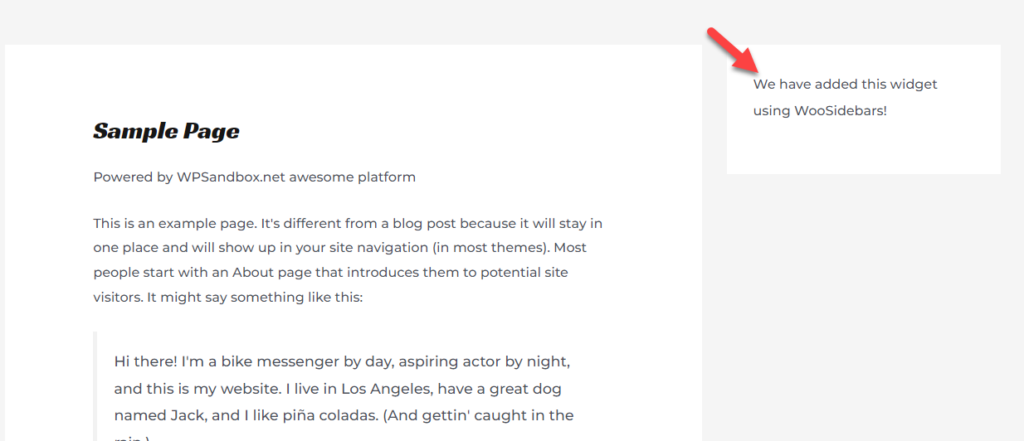Click the red arrow annotation
This screenshot has height=441, width=1024.
[x=733, y=50]
